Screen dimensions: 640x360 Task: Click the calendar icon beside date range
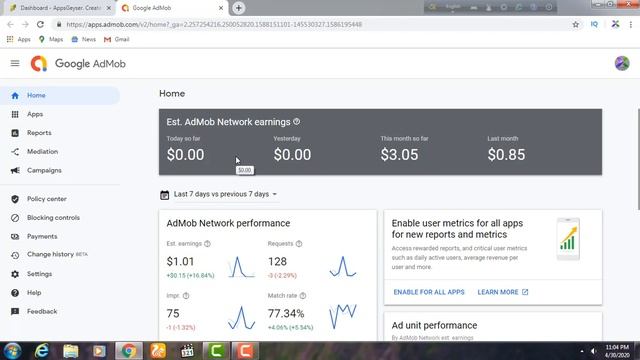[x=164, y=195]
